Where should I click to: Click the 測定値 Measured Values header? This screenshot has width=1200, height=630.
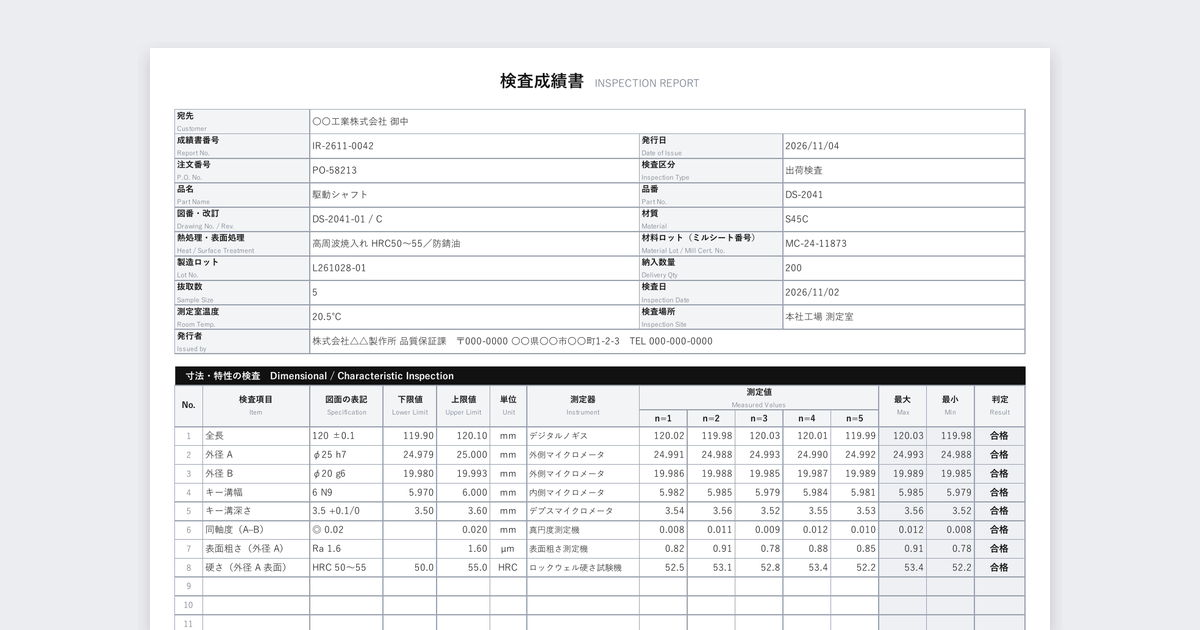[759, 396]
